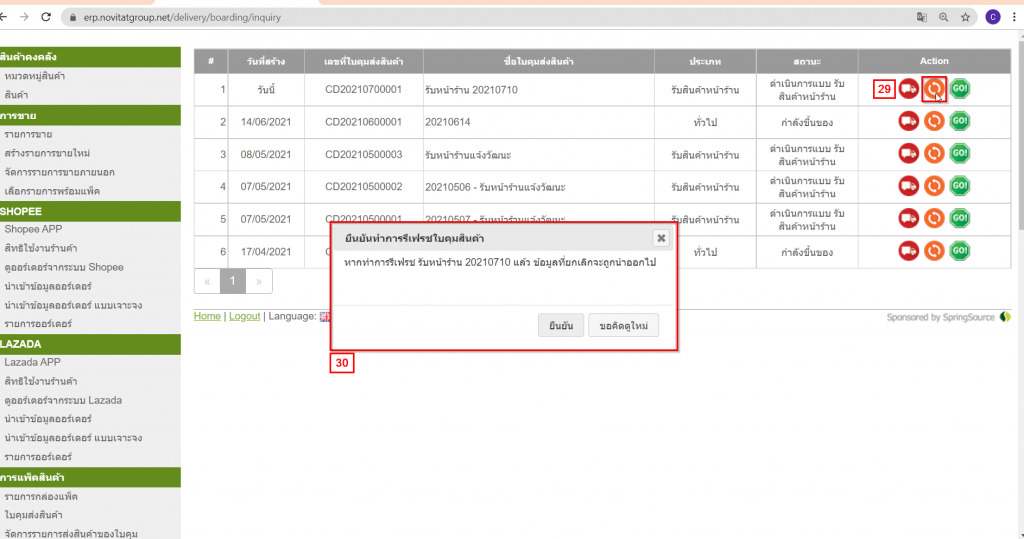This screenshot has width=1024, height=539.
Task: Click orange refresh icon in row 5
Action: pyautogui.click(x=934, y=218)
